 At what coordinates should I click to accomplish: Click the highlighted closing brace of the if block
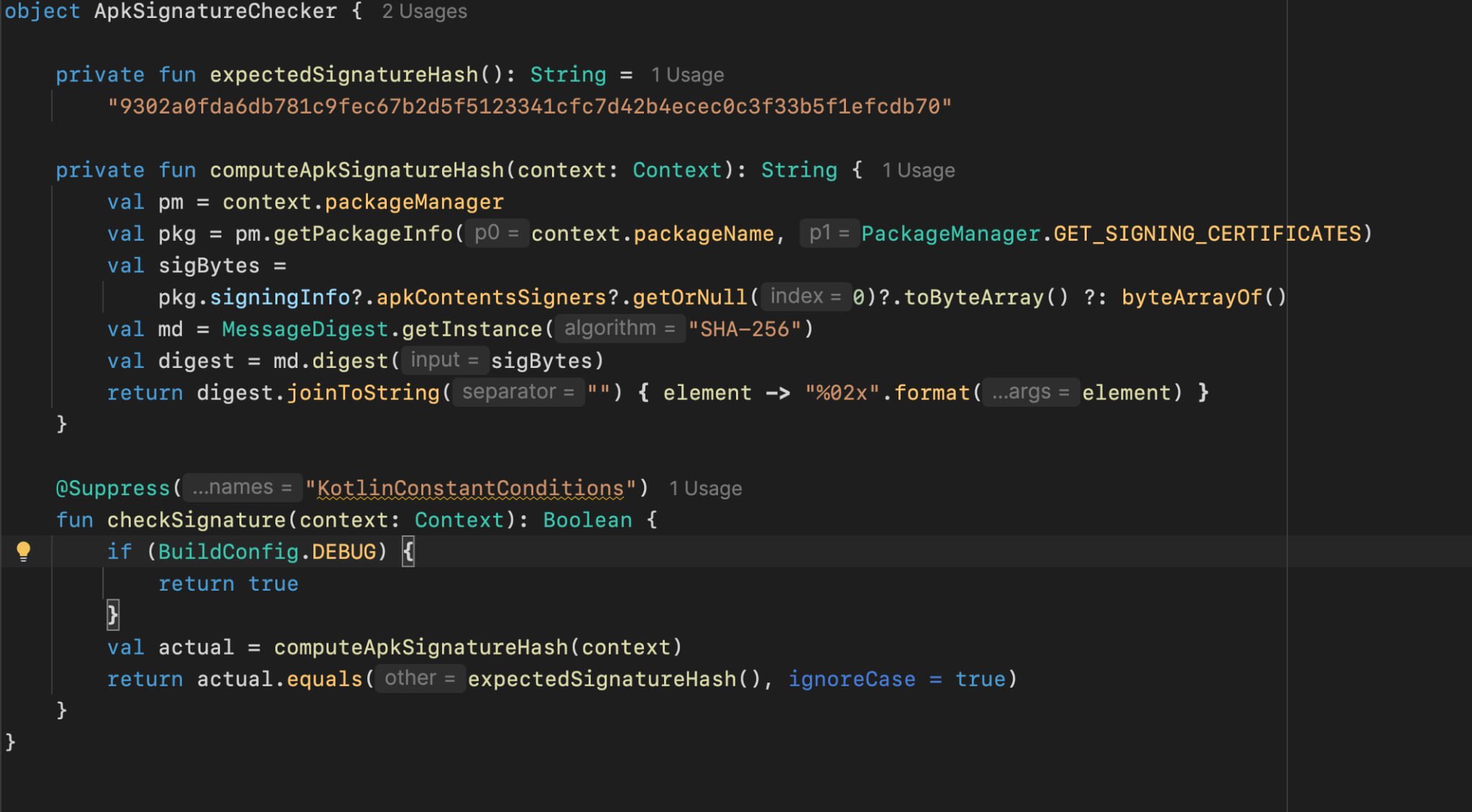(112, 615)
